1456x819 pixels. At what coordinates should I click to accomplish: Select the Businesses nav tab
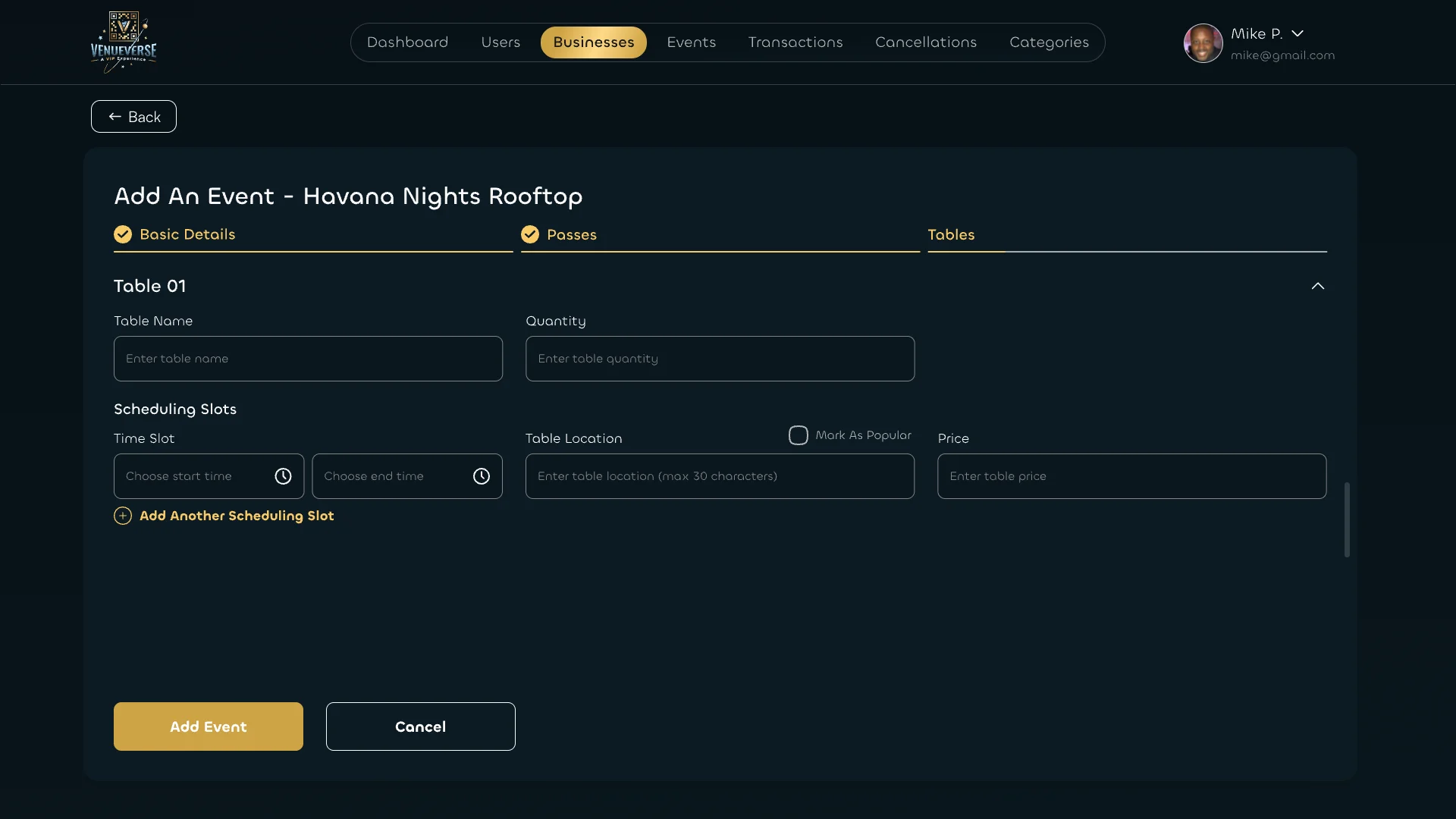click(594, 42)
